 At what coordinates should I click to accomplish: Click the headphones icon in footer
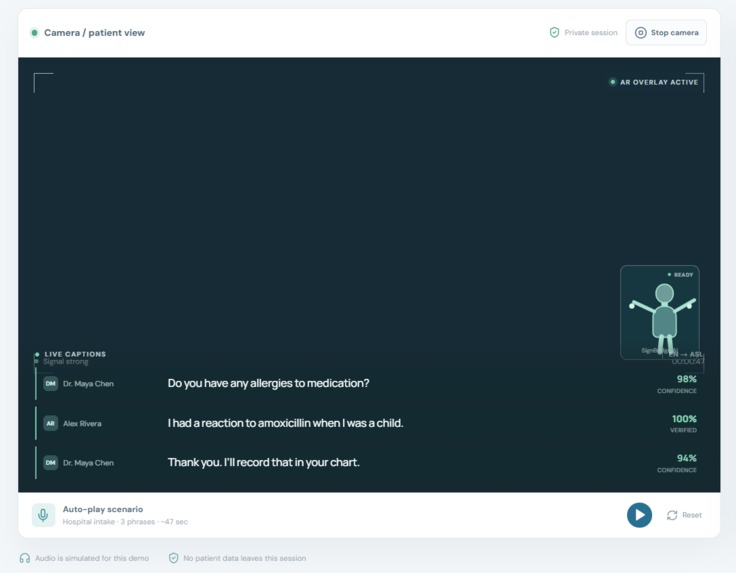25,558
